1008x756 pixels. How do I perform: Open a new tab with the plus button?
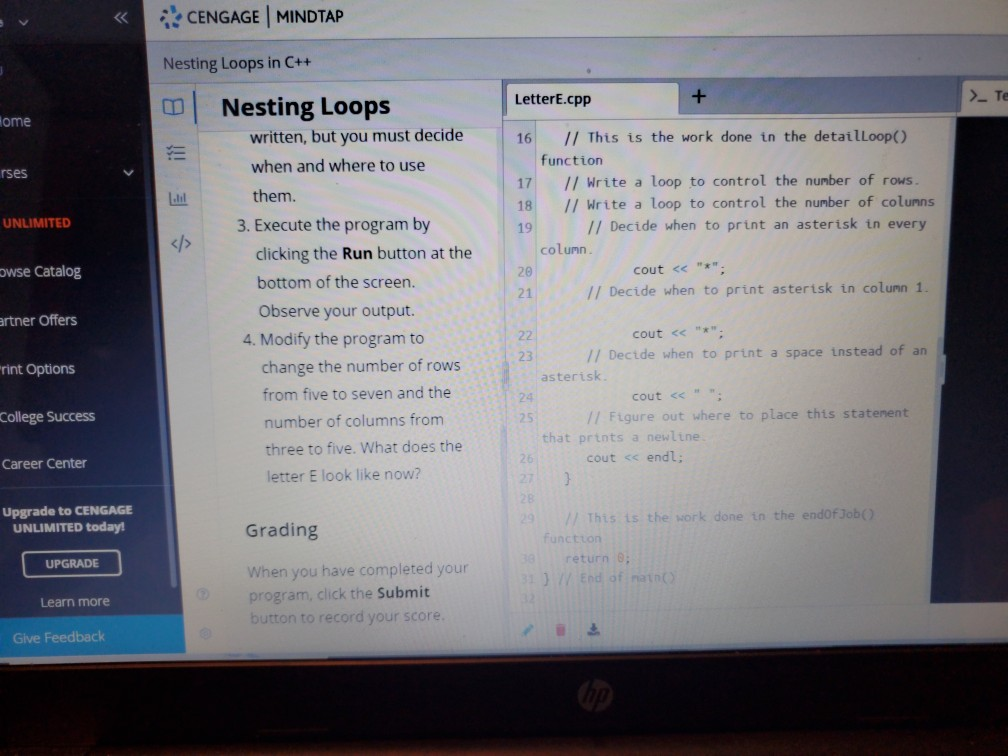pos(698,96)
